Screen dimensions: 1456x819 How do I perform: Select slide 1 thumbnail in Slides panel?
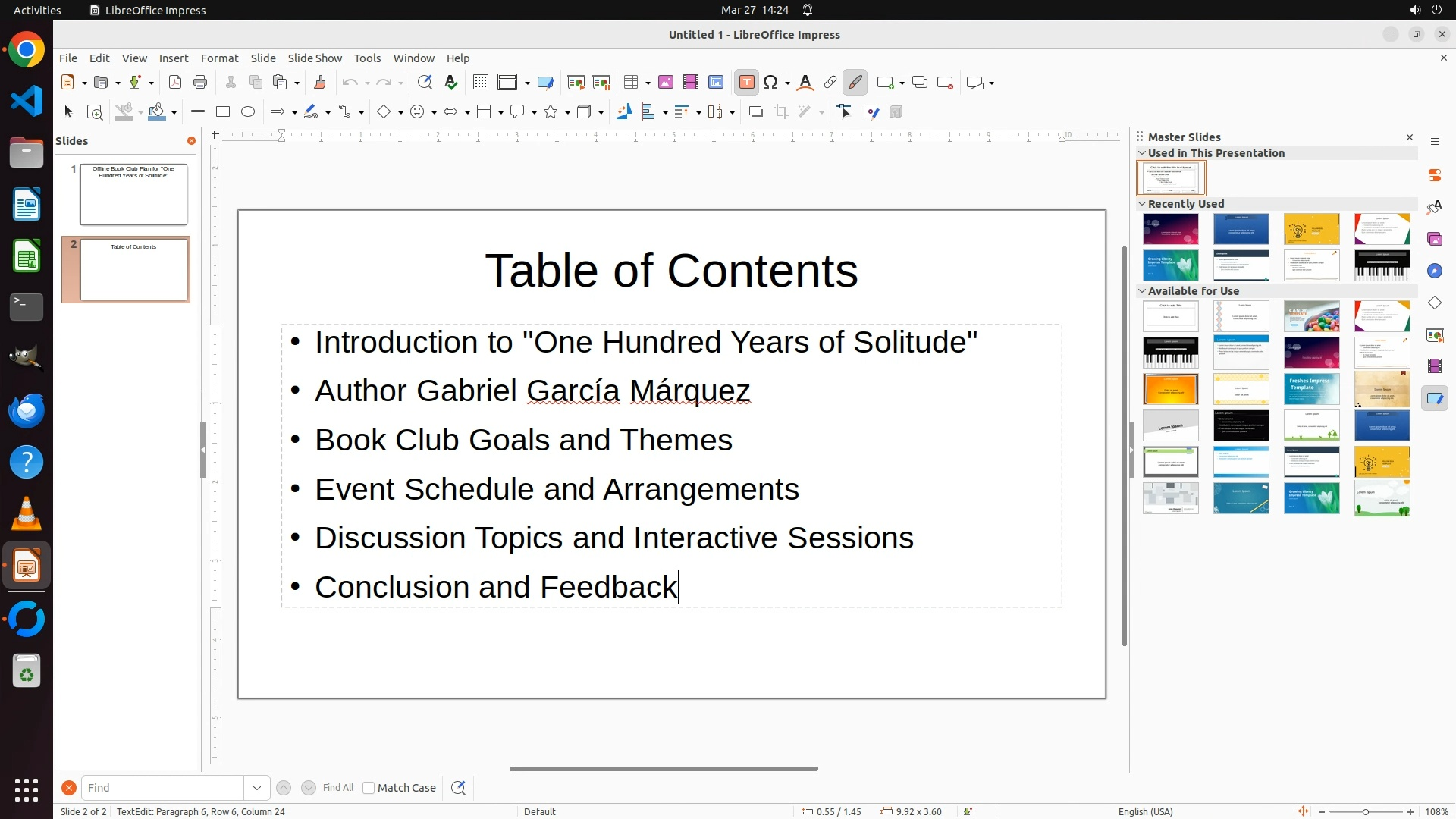coord(133,194)
